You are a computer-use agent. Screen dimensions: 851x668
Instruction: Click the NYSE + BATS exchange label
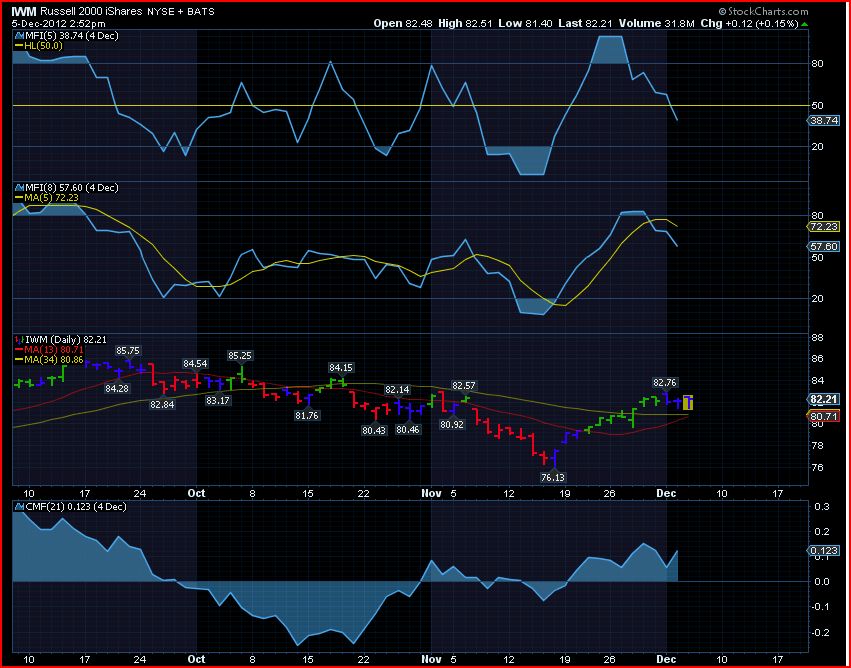point(181,11)
